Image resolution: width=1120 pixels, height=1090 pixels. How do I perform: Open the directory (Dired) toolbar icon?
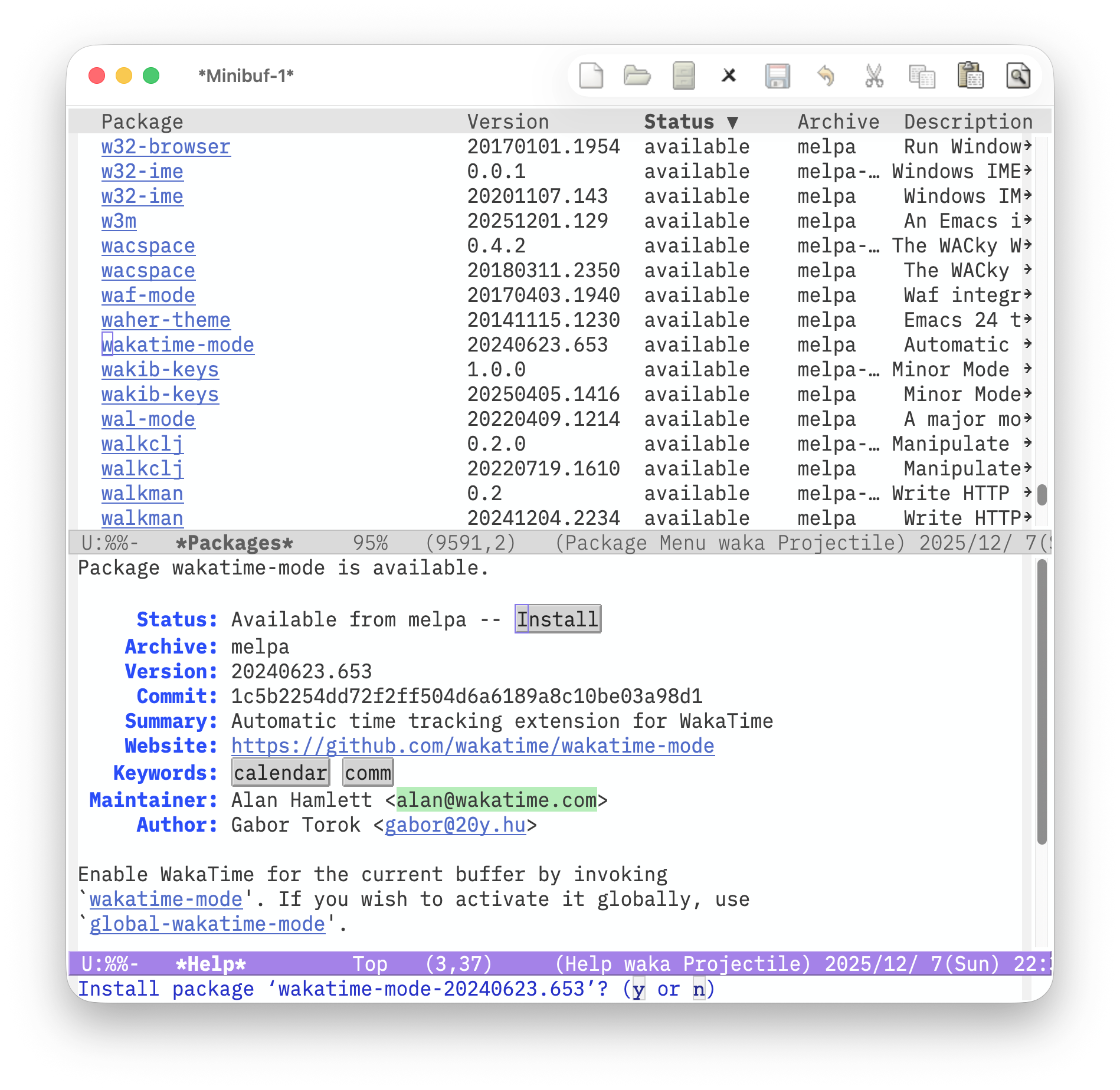[x=683, y=75]
